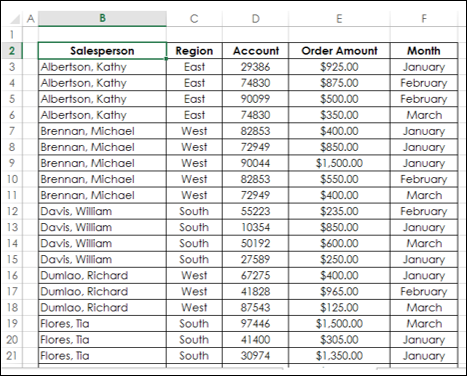467x376 pixels.
Task: Select column B header
Action: click(x=102, y=18)
